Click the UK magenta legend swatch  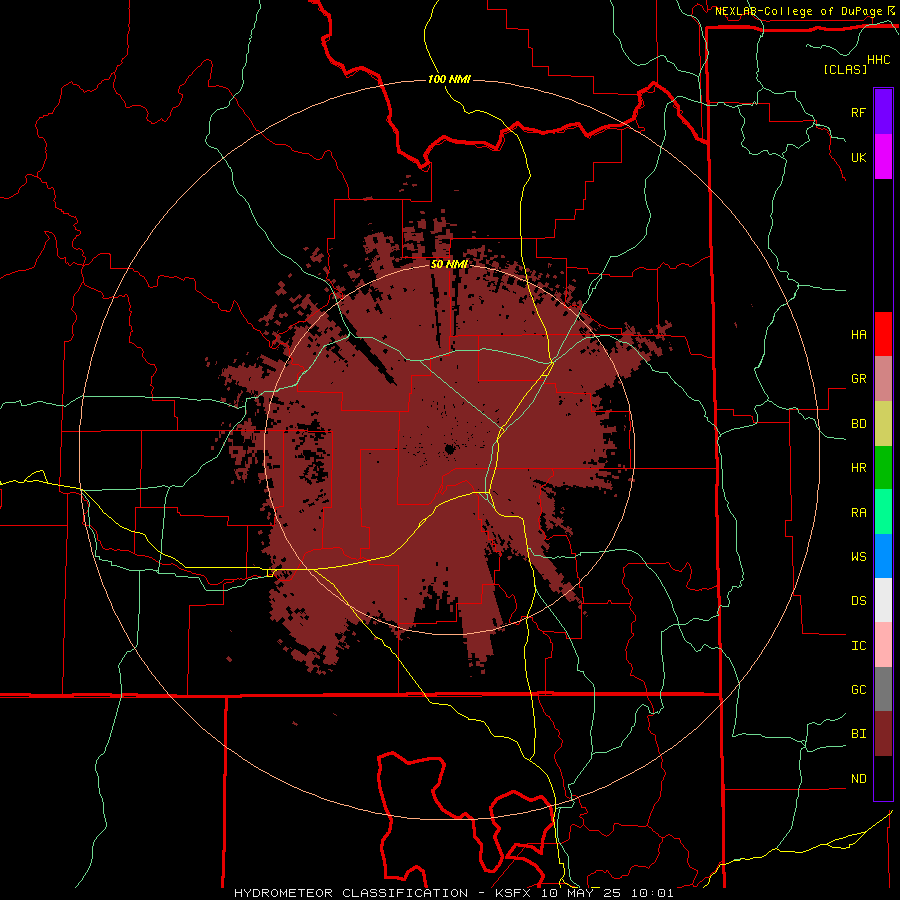tap(883, 157)
